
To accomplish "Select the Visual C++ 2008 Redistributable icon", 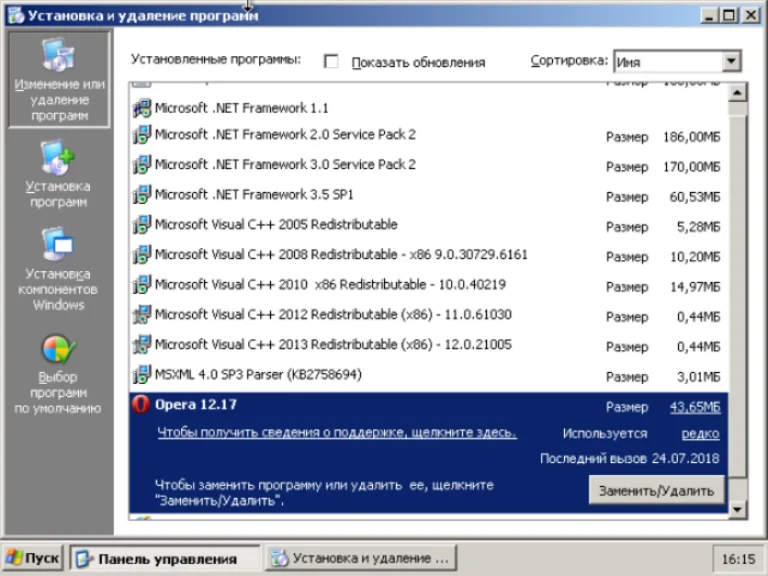I will (x=142, y=255).
